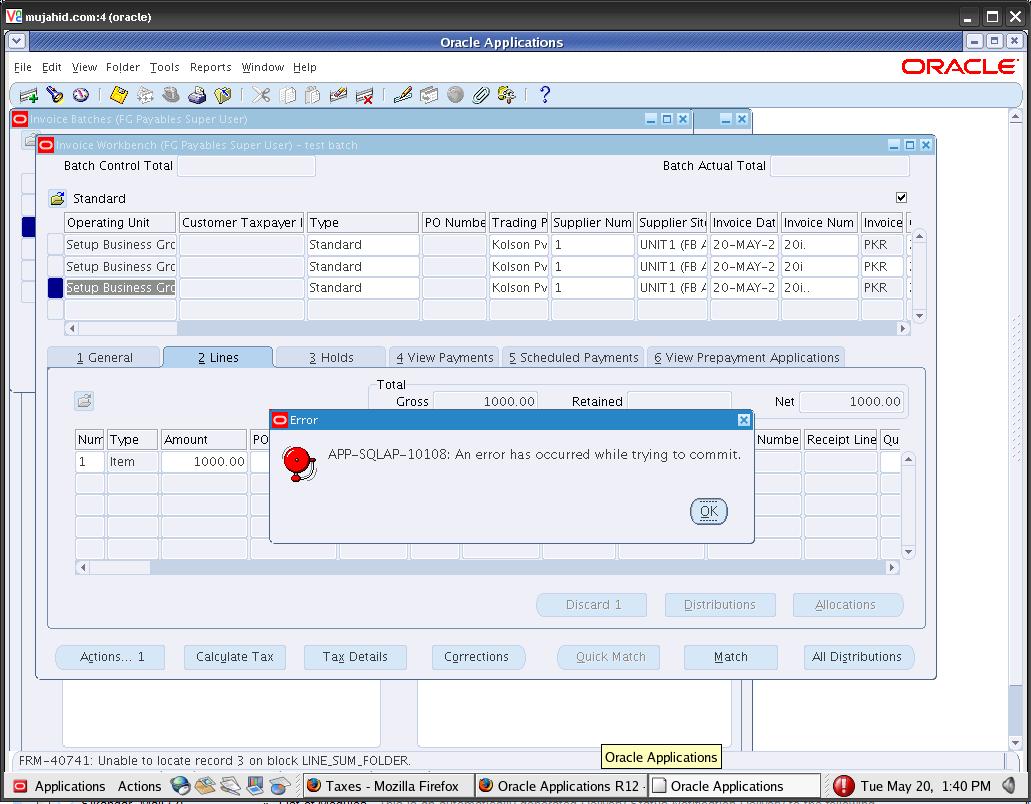The height and width of the screenshot is (804, 1031).
Task: Click the Close Form folder icon
Action: tap(223, 95)
